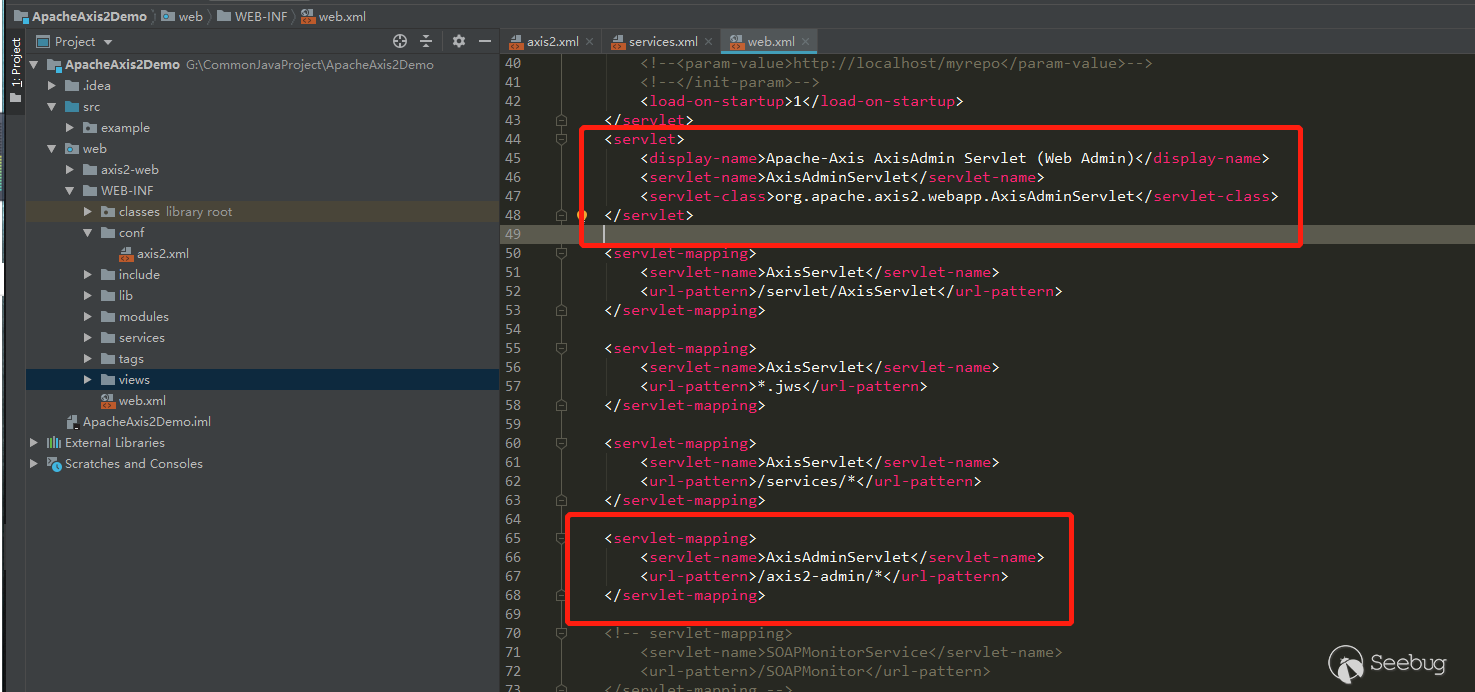Select opened file in Project view

pos(399,41)
